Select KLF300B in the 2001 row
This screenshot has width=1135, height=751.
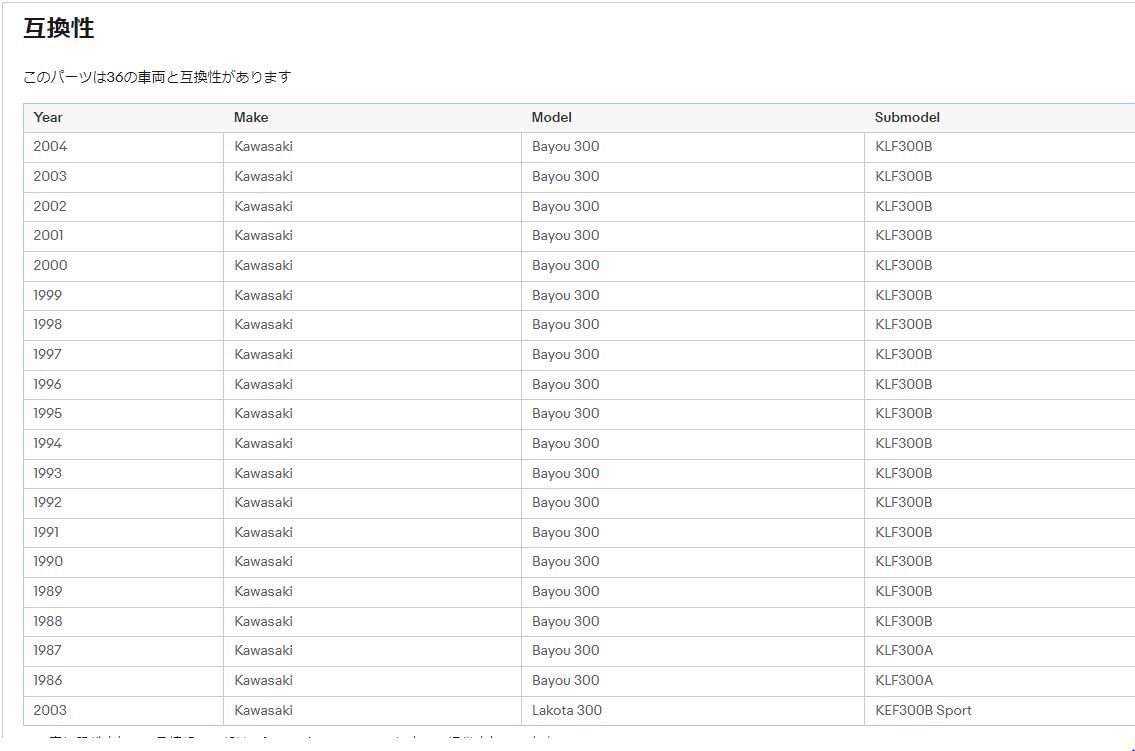(x=903, y=235)
